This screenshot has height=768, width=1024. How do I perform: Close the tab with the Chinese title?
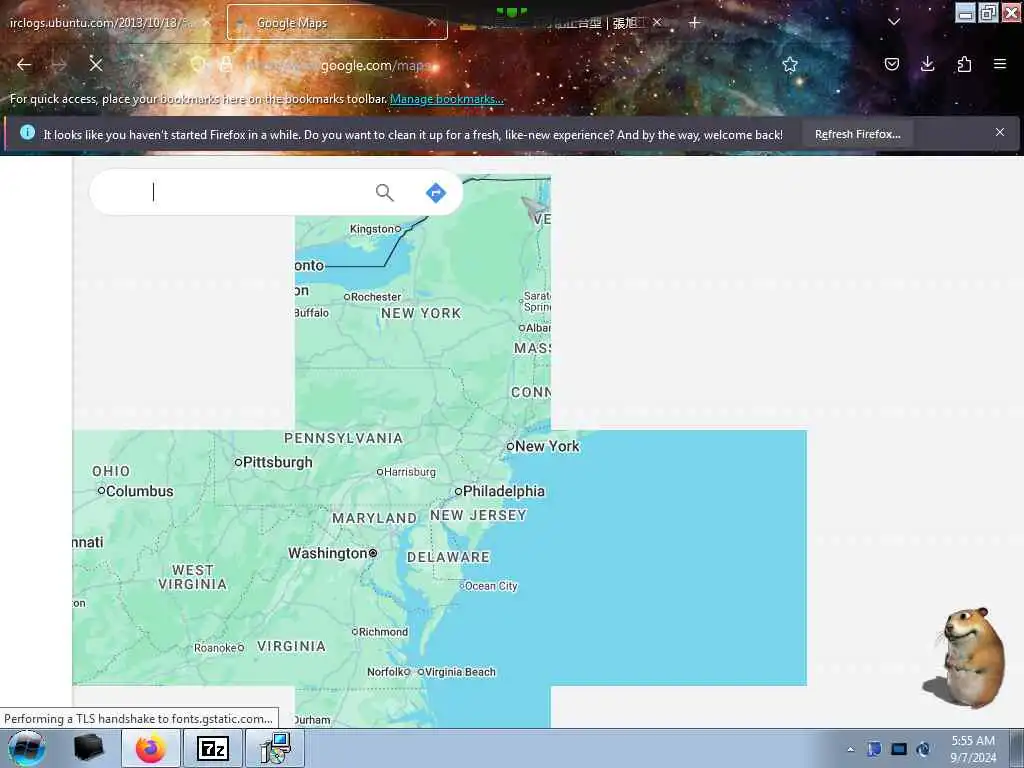coord(657,22)
